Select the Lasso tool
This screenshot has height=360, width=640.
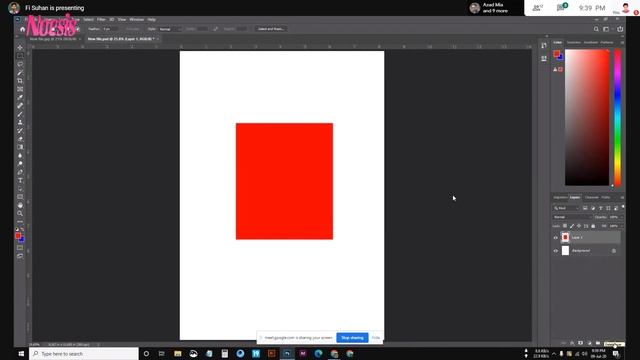click(20, 64)
